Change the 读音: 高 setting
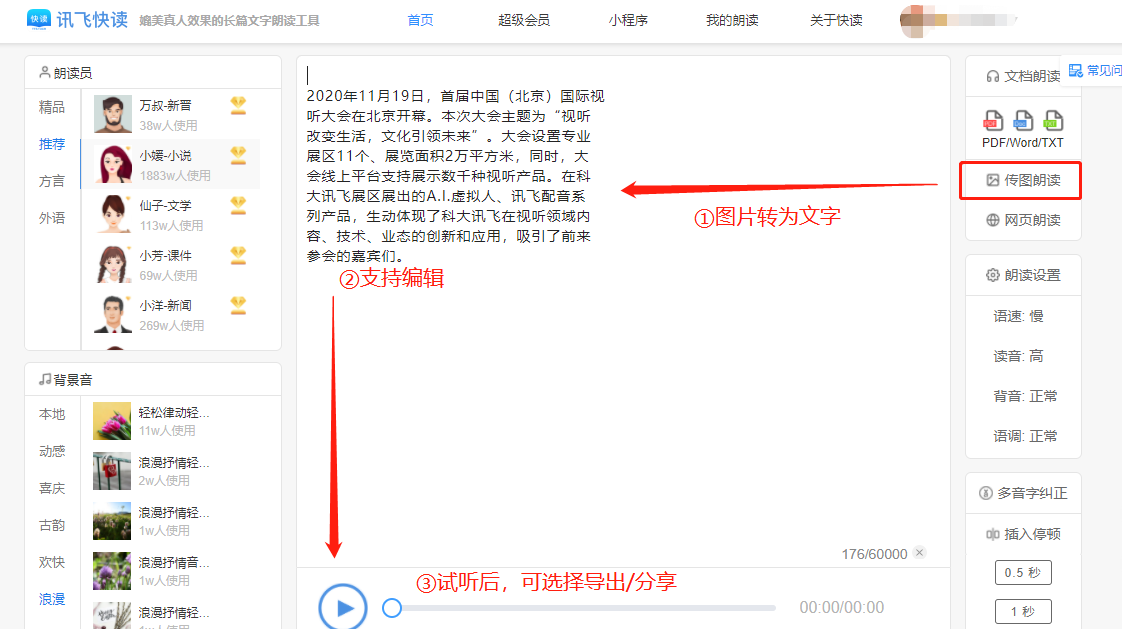This screenshot has height=629, width=1122. tap(1018, 356)
